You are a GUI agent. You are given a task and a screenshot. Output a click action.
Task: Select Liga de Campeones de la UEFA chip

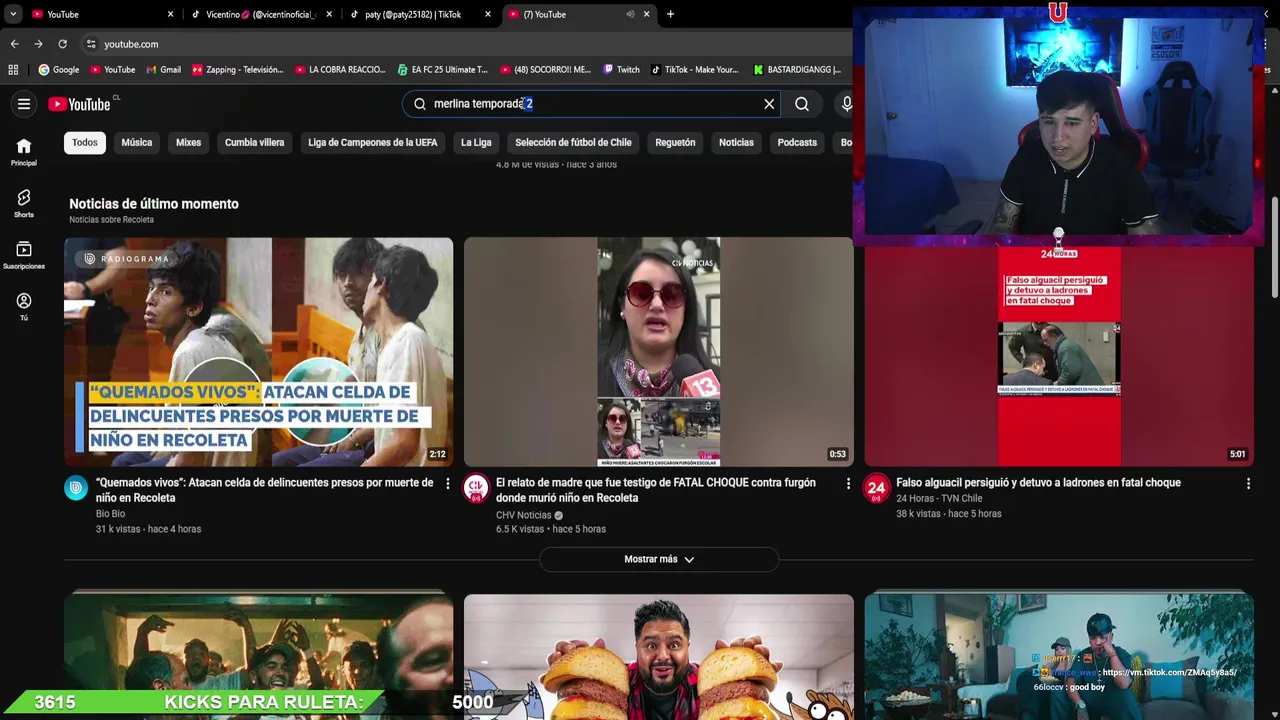click(x=372, y=142)
